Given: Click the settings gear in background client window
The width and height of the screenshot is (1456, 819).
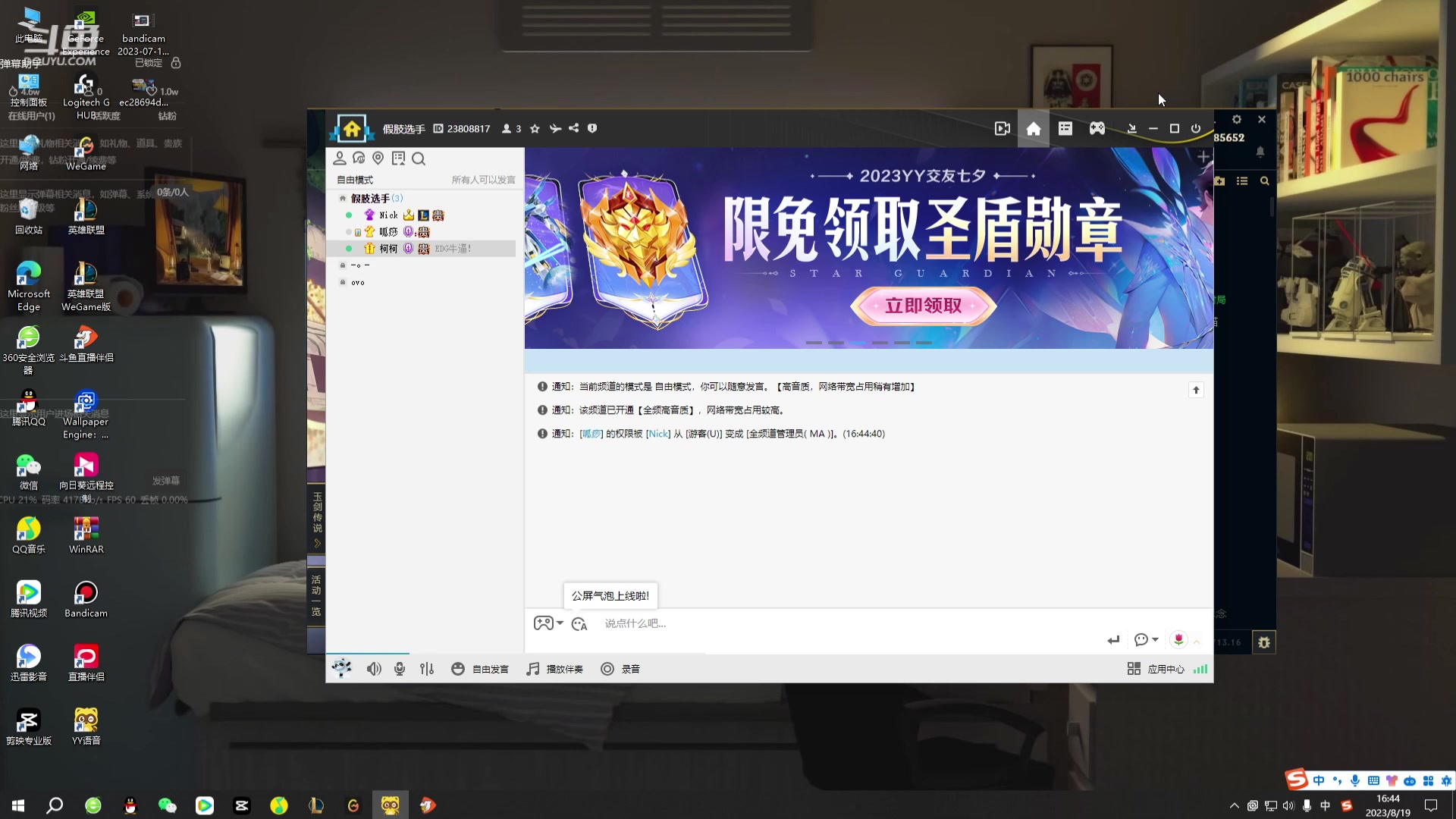Looking at the screenshot, I should click(x=1237, y=120).
